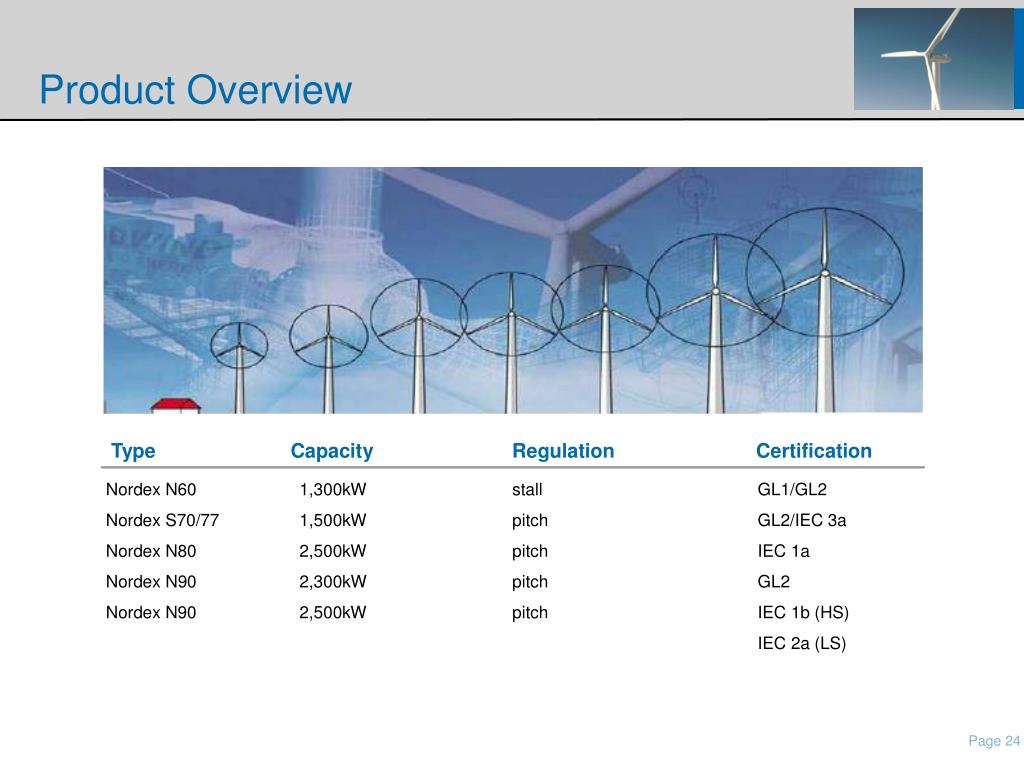
Task: Click the "Product Overview" slide title
Action: click(195, 89)
